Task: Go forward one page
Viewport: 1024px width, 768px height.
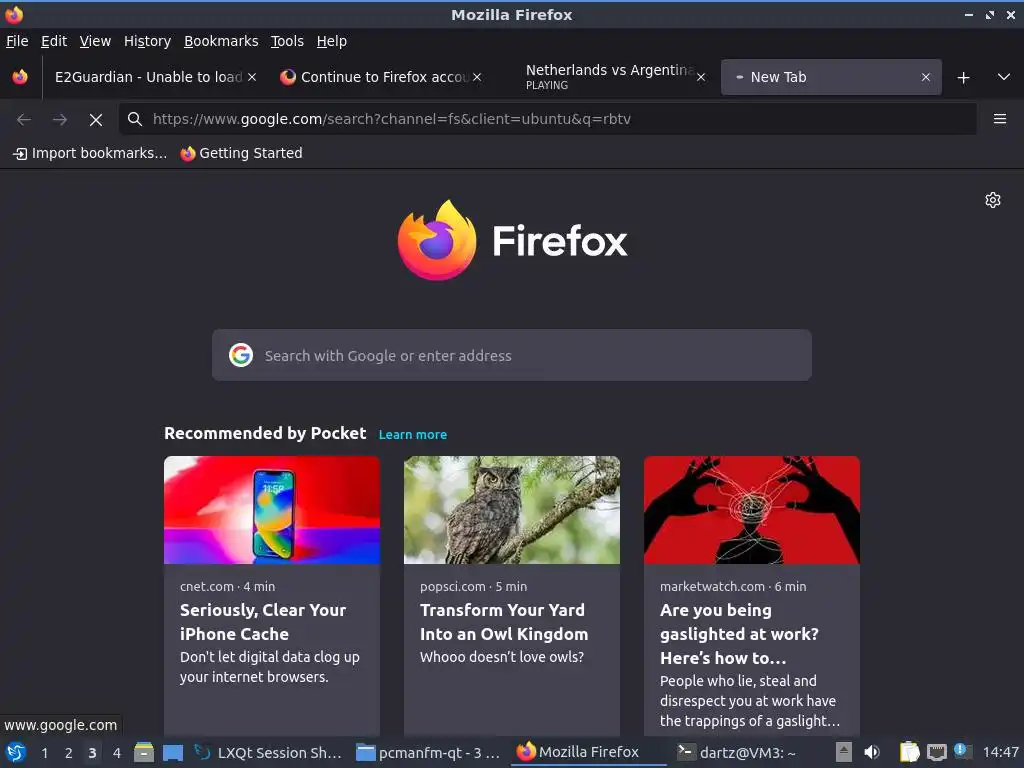Action: point(60,120)
